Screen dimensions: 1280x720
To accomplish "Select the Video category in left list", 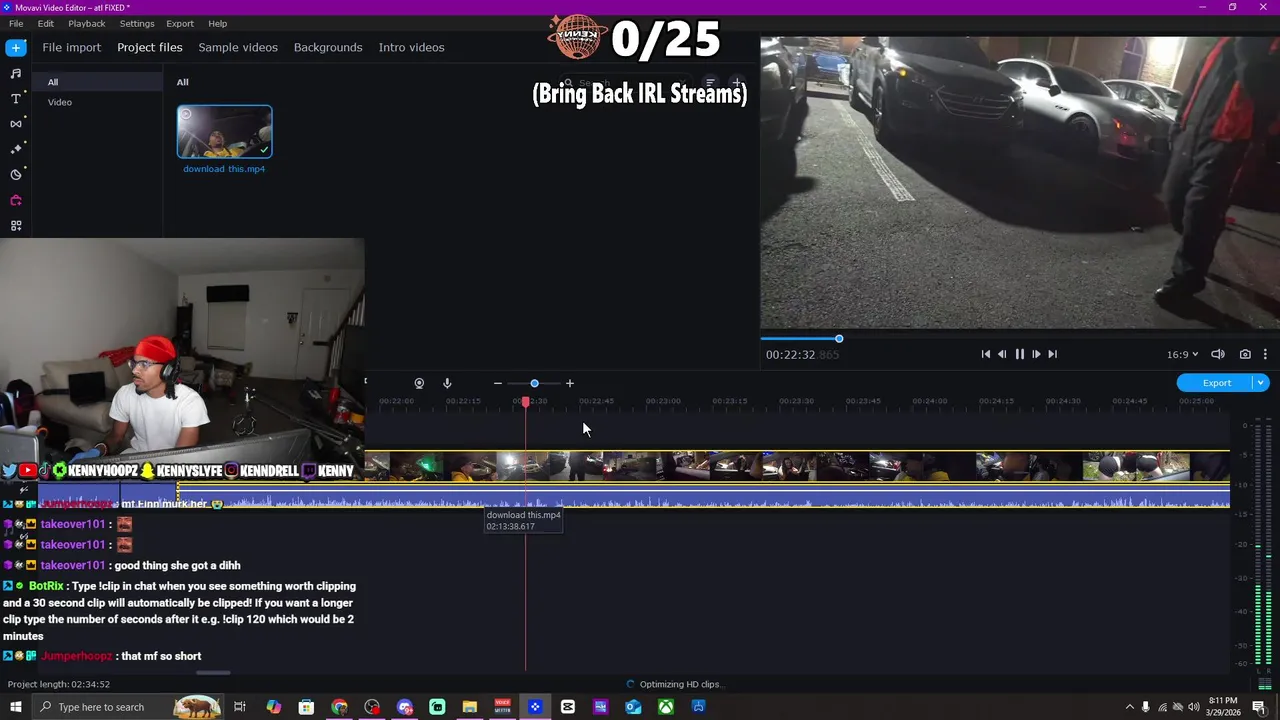I will point(60,102).
